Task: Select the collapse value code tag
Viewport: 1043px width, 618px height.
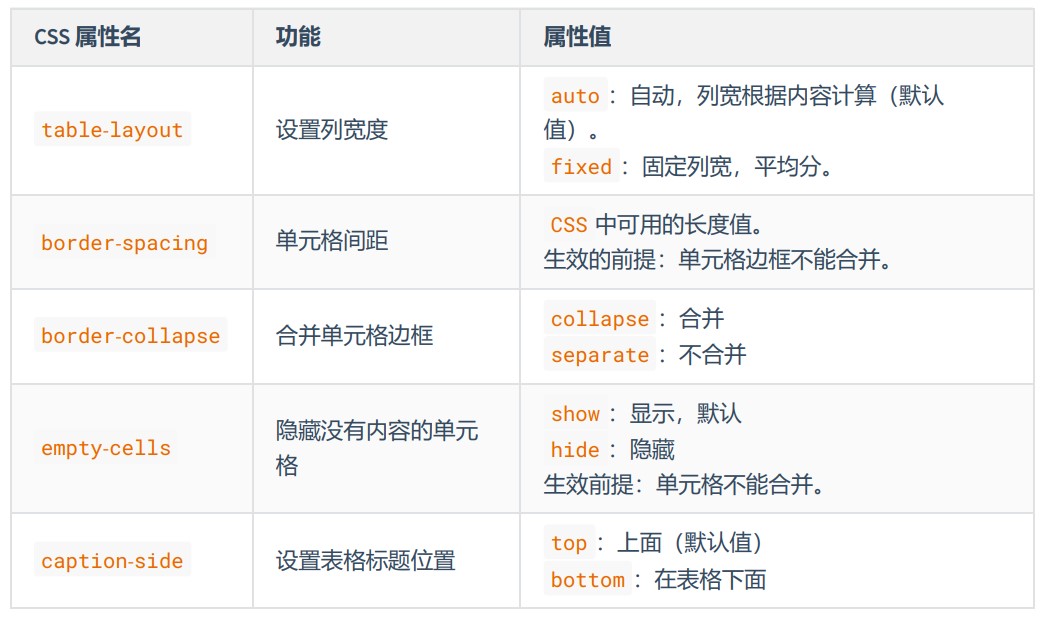Action: point(599,319)
